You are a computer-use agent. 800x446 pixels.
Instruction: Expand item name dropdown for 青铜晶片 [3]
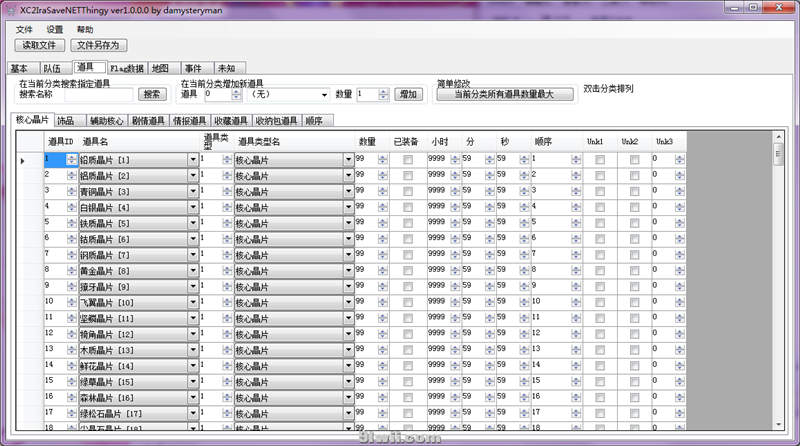click(x=193, y=191)
